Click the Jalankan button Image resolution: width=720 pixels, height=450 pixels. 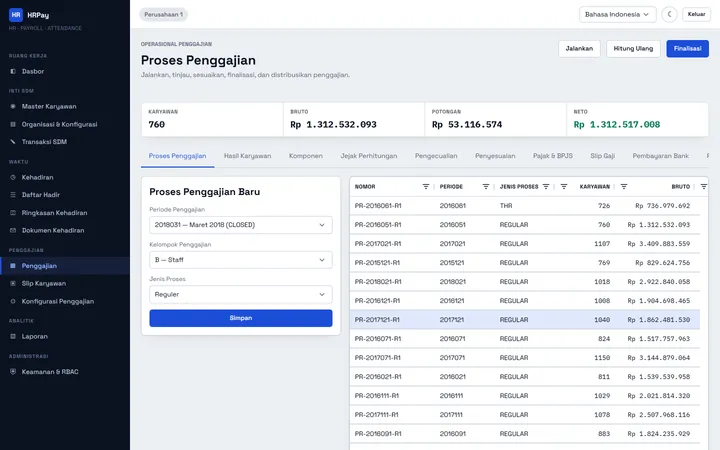[579, 49]
